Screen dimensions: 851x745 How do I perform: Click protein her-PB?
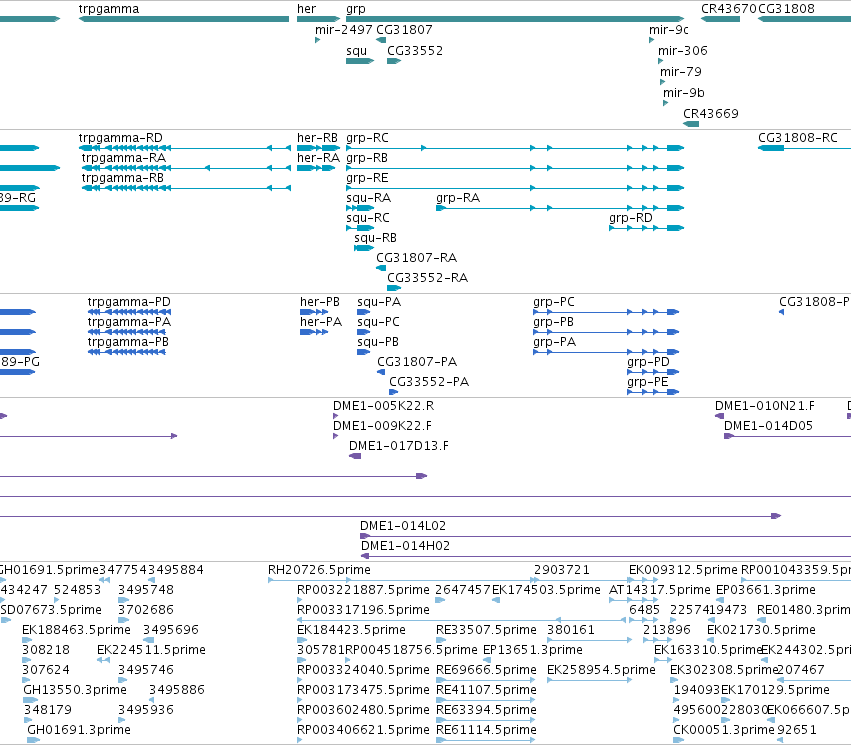[314, 311]
